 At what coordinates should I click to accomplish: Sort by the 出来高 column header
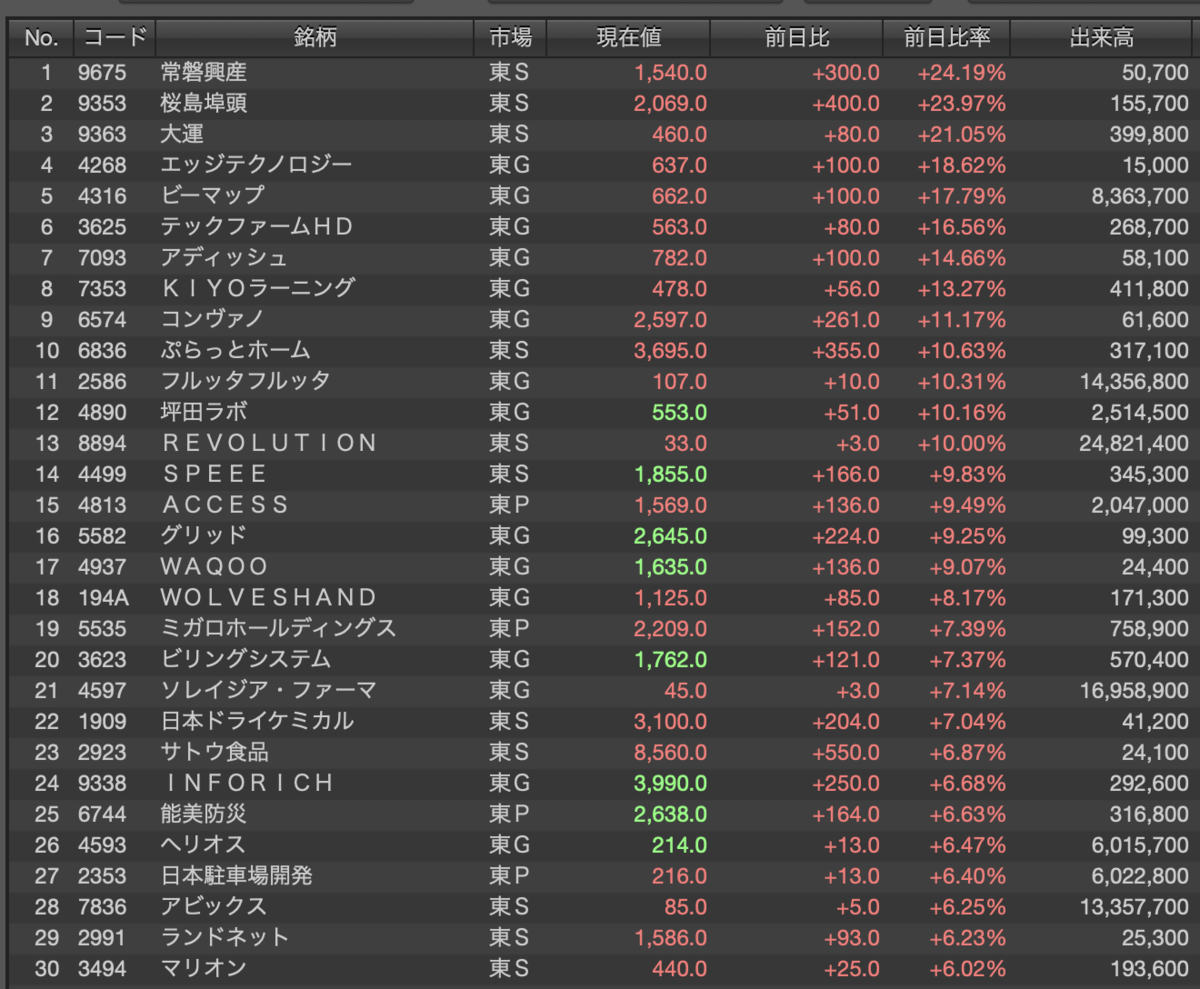tap(1102, 38)
